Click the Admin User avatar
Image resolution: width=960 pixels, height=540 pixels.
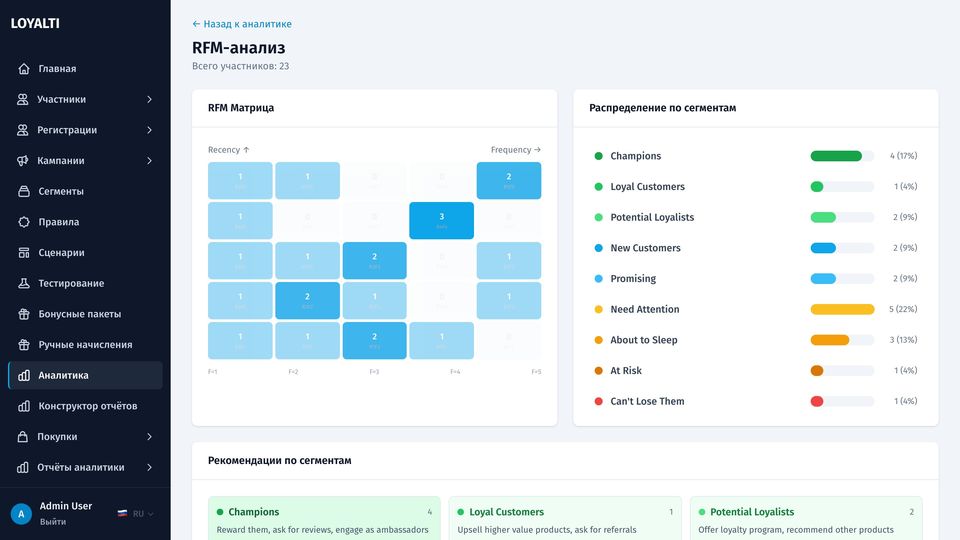21,514
